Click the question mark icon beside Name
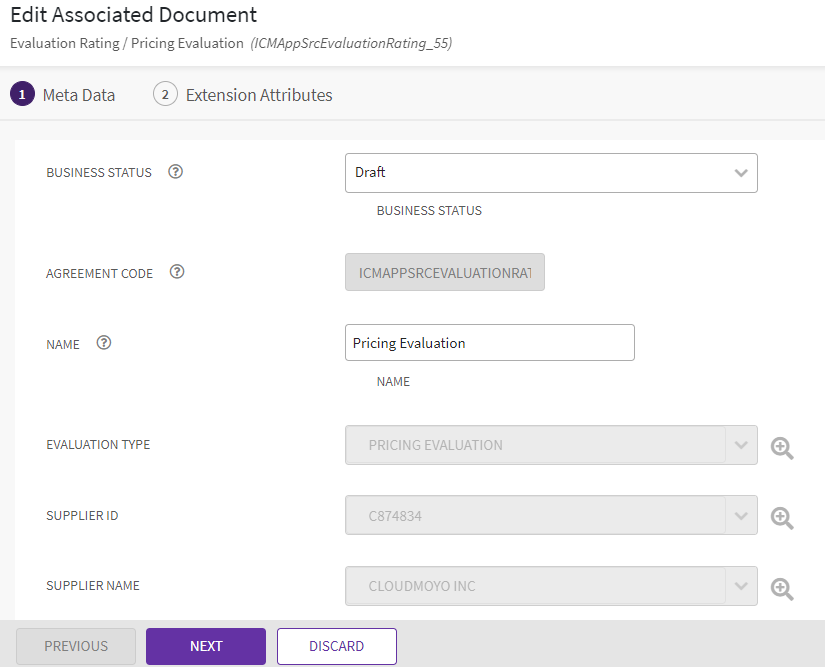825x667 pixels. click(x=104, y=343)
